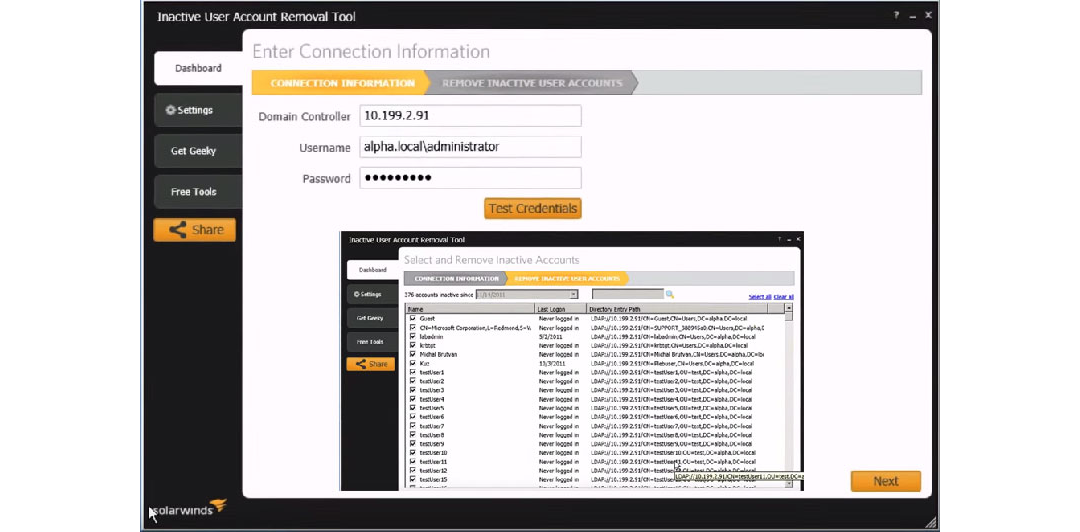Viewport: 1080px width, 532px height.
Task: Open the Free Tools tab in the main sidebar
Action: point(198,192)
